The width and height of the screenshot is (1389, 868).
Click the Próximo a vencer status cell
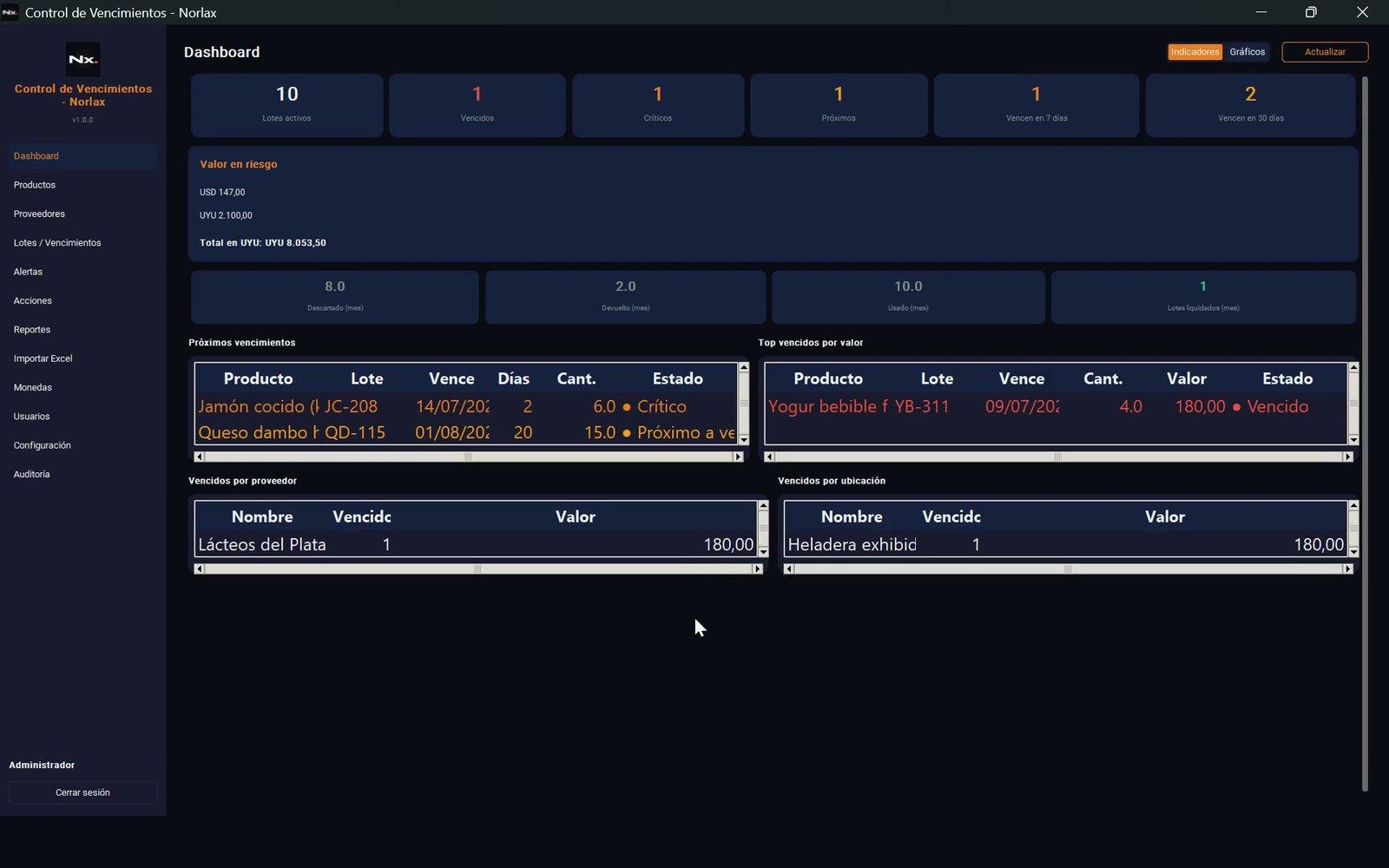[679, 432]
